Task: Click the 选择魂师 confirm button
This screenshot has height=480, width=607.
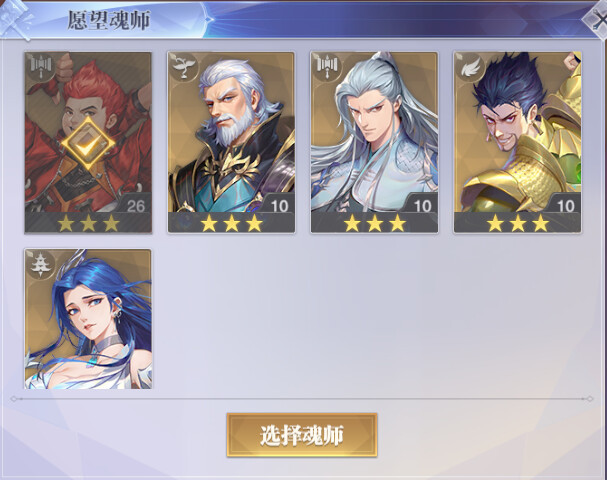Action: click(x=302, y=435)
